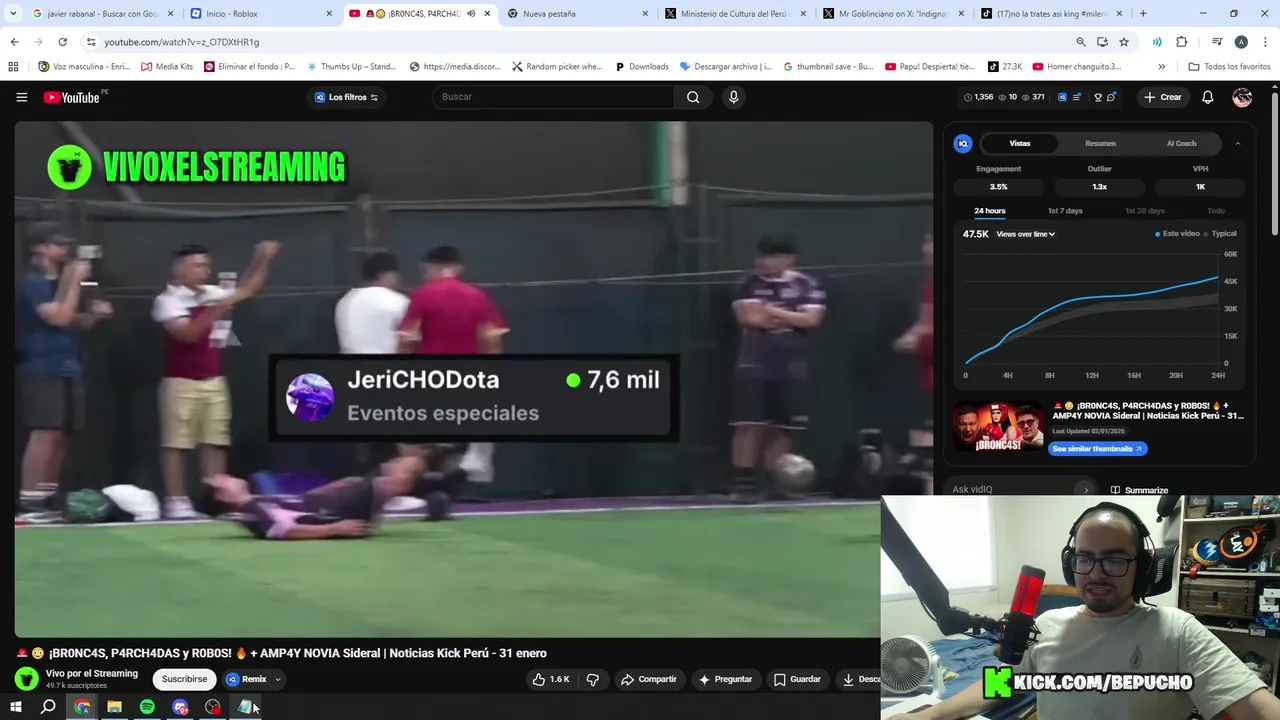
Task: Collapse the vidIQ stats panel chevron
Action: click(1238, 143)
